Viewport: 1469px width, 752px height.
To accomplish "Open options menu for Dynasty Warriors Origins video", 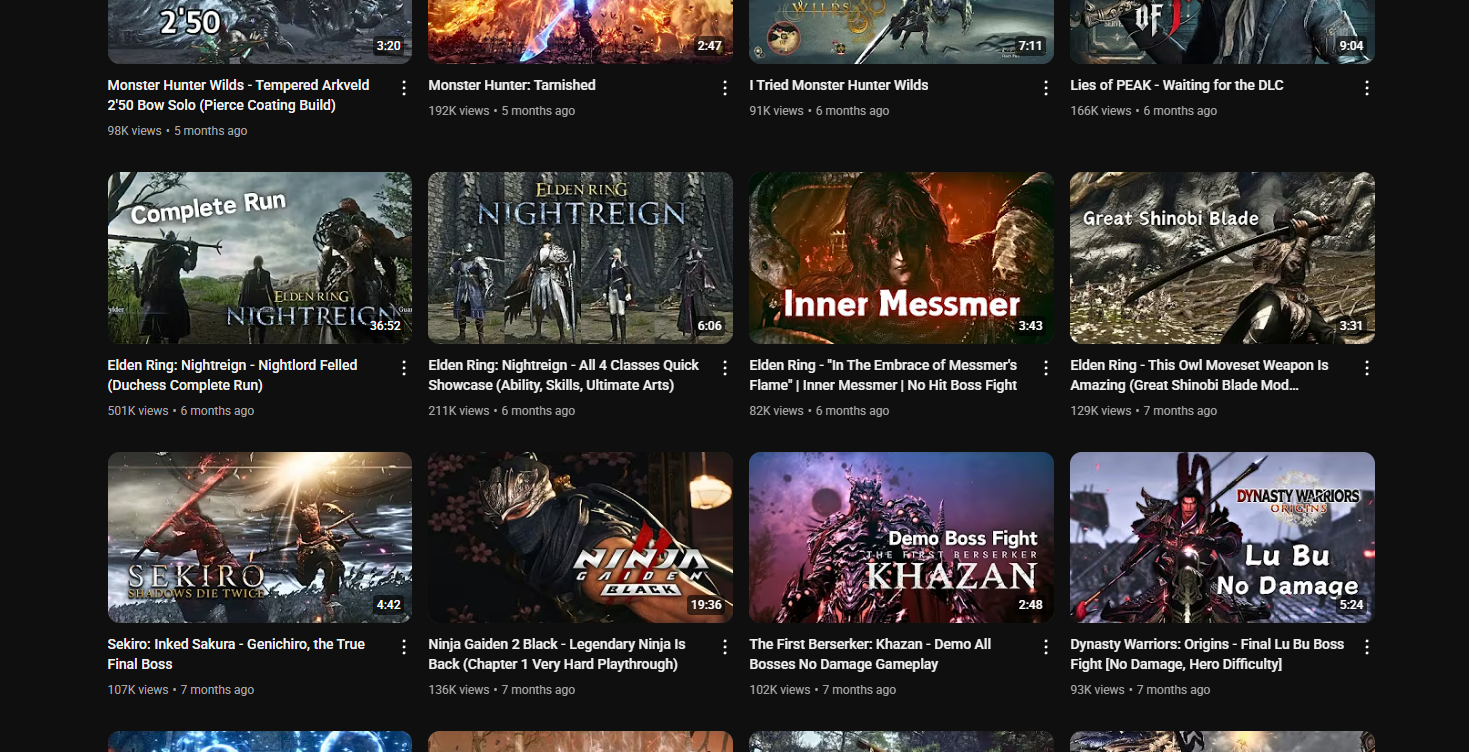I will (1367, 647).
